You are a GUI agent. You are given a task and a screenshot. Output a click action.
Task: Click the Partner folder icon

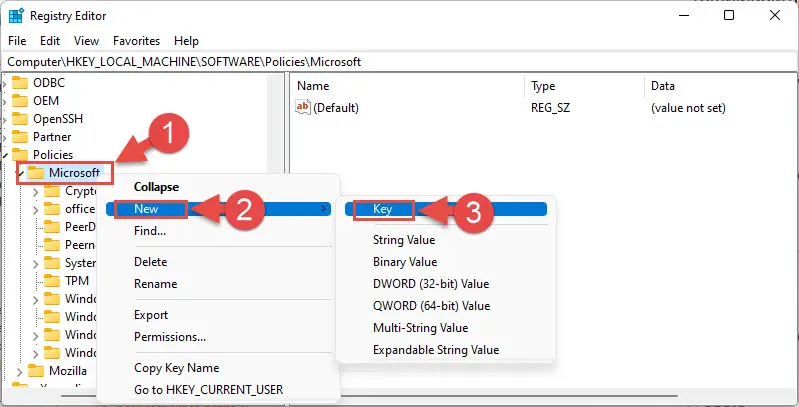[20, 137]
